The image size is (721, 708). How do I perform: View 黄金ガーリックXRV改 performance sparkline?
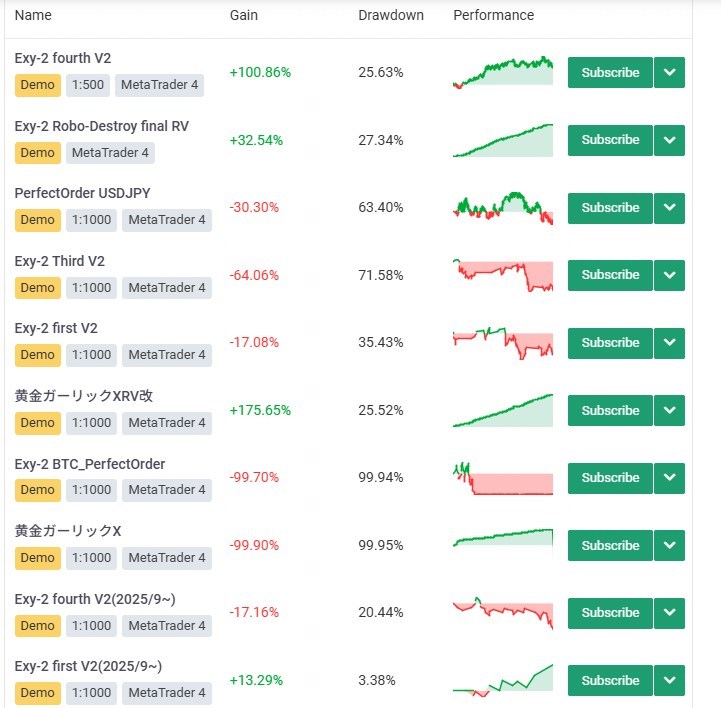(x=502, y=410)
